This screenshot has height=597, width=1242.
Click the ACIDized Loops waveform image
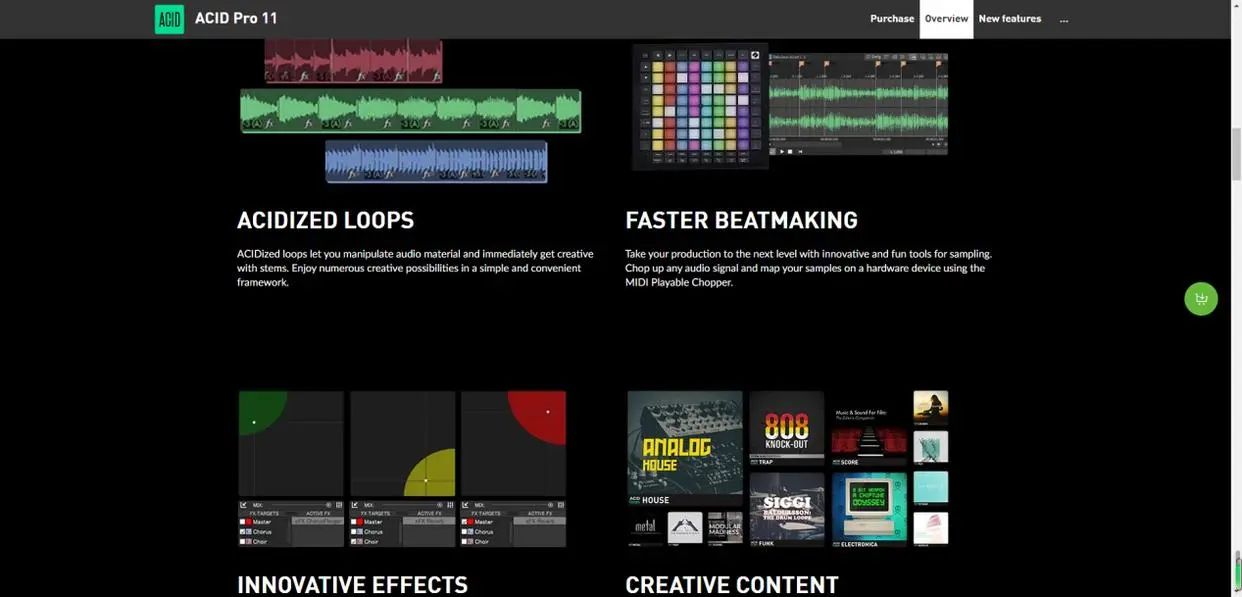pos(410,111)
